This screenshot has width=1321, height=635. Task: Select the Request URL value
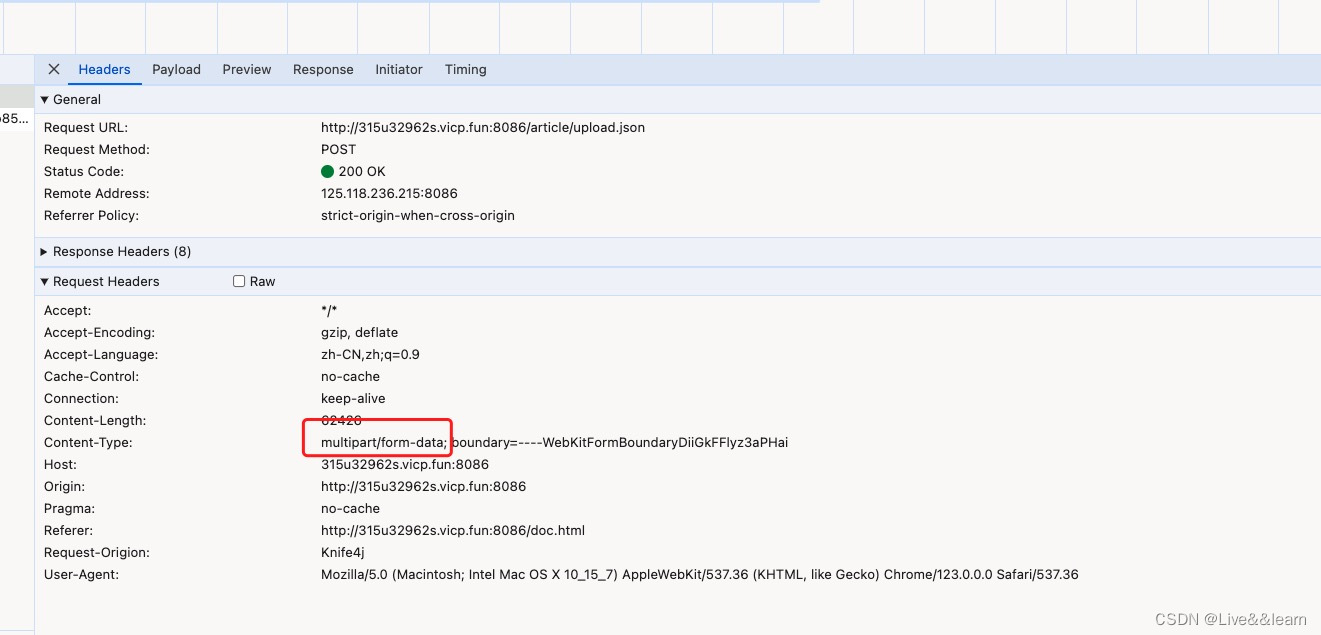[x=483, y=127]
